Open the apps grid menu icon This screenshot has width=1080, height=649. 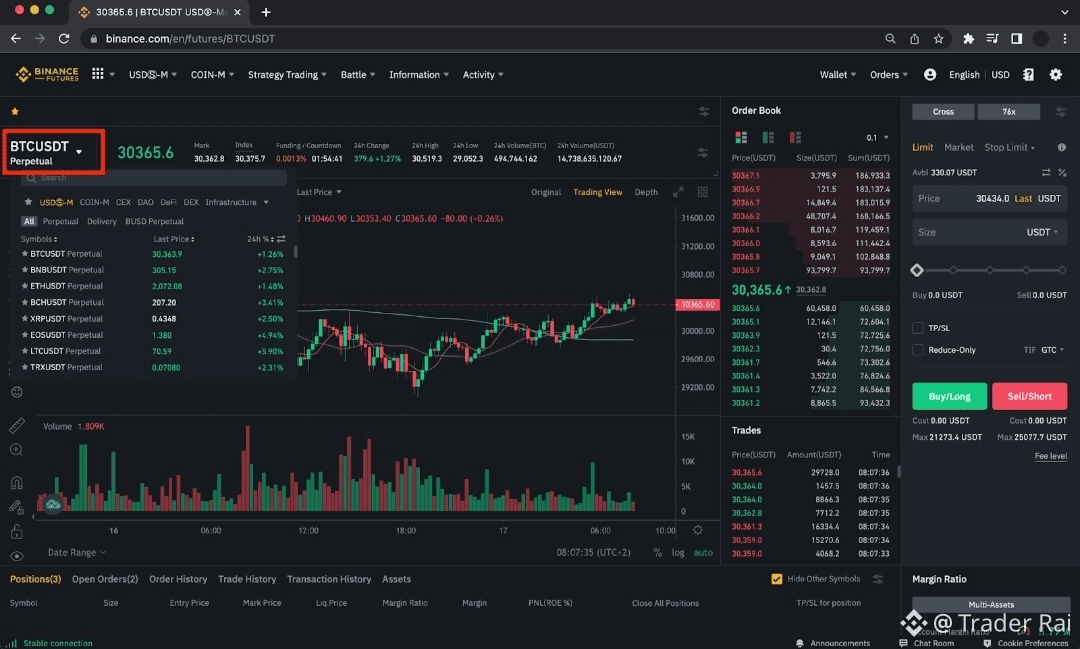click(98, 74)
